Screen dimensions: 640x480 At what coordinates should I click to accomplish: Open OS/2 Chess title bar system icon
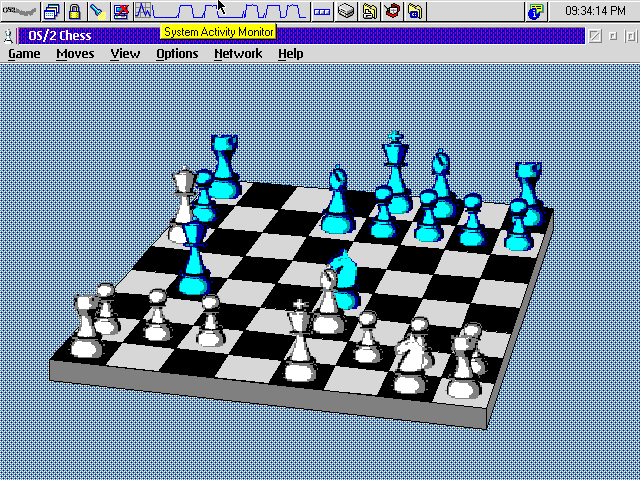(8, 36)
